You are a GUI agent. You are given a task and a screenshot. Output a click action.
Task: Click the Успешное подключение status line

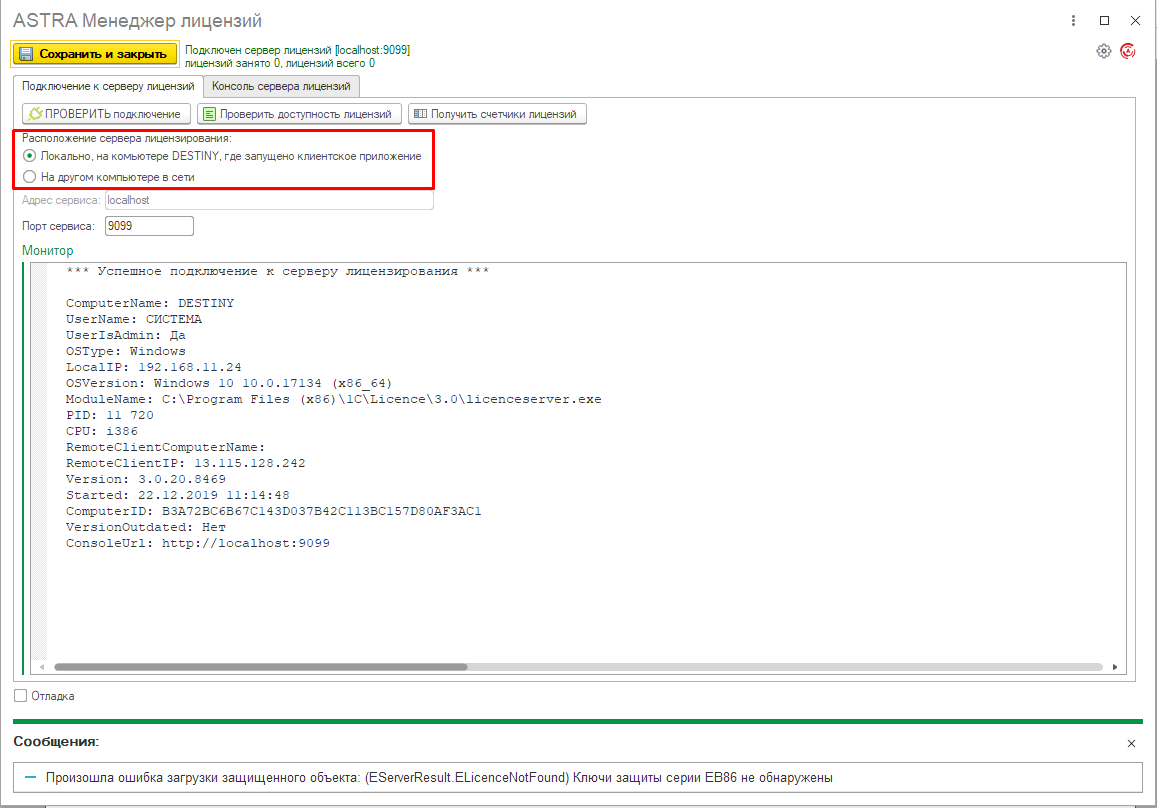pos(277,272)
